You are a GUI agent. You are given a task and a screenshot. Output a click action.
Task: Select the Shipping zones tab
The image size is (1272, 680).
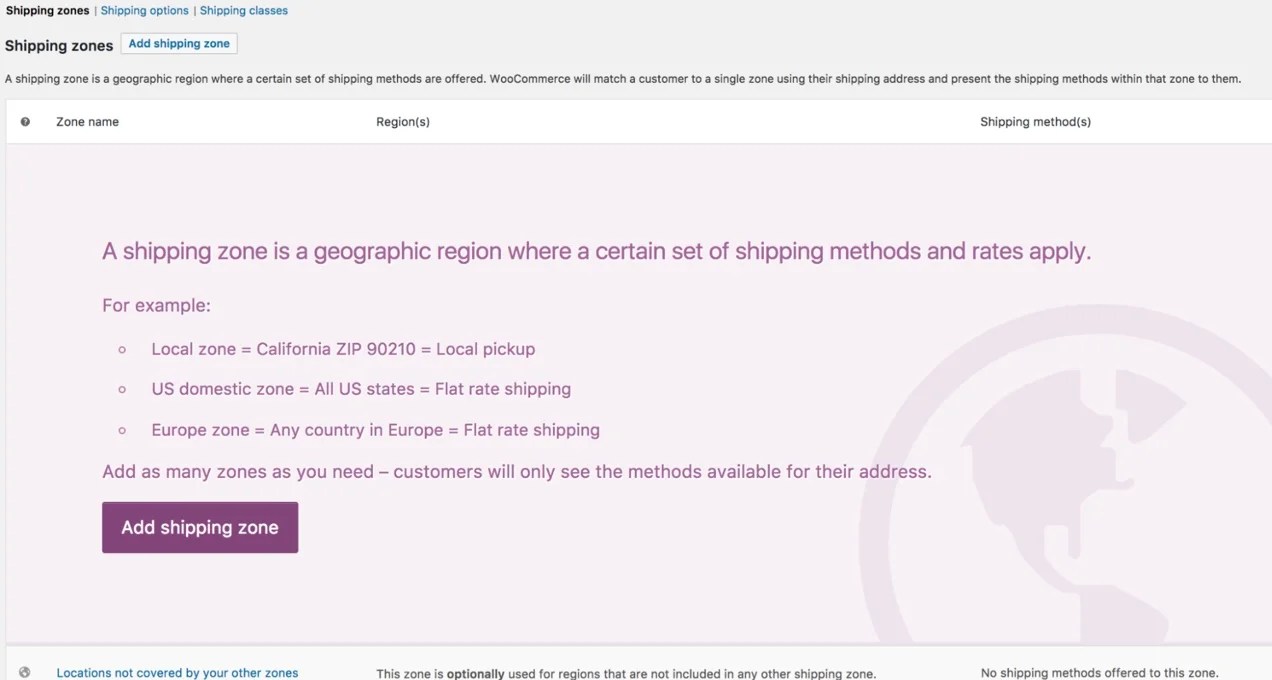(x=47, y=10)
